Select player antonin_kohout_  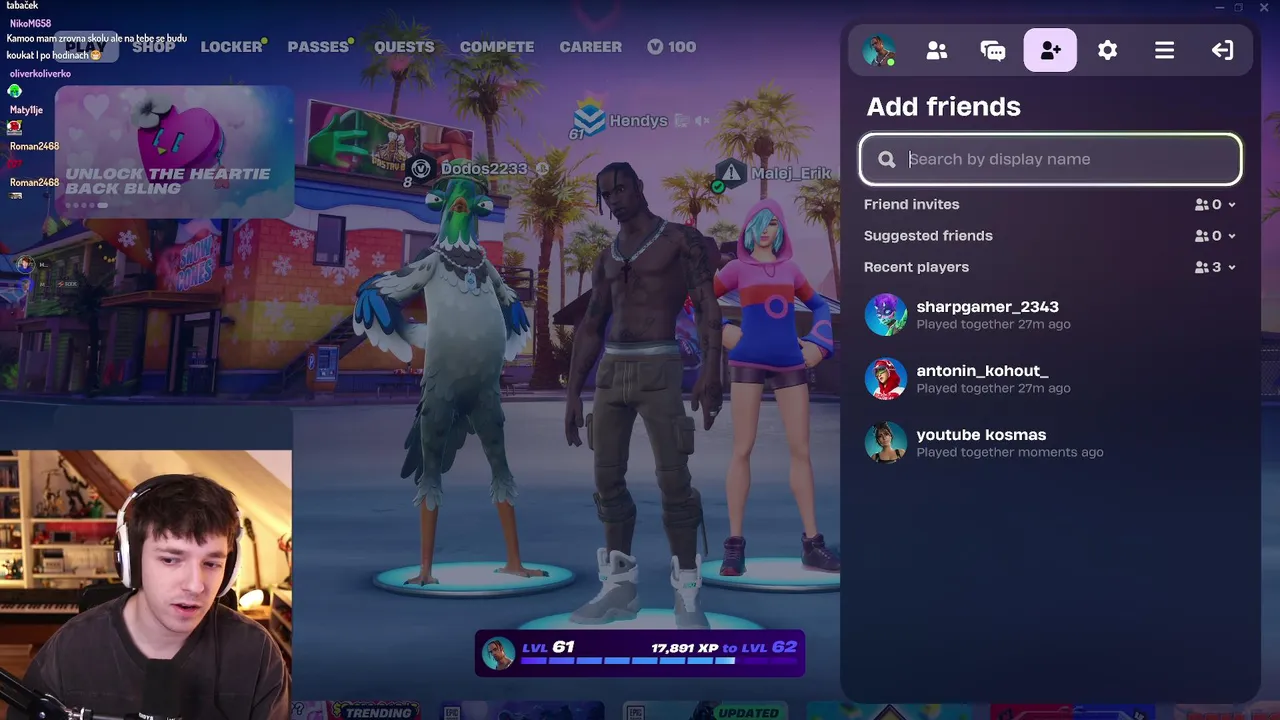(1050, 378)
